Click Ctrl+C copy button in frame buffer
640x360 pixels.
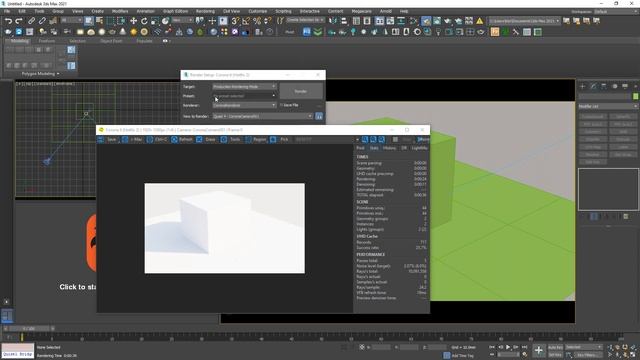157,140
